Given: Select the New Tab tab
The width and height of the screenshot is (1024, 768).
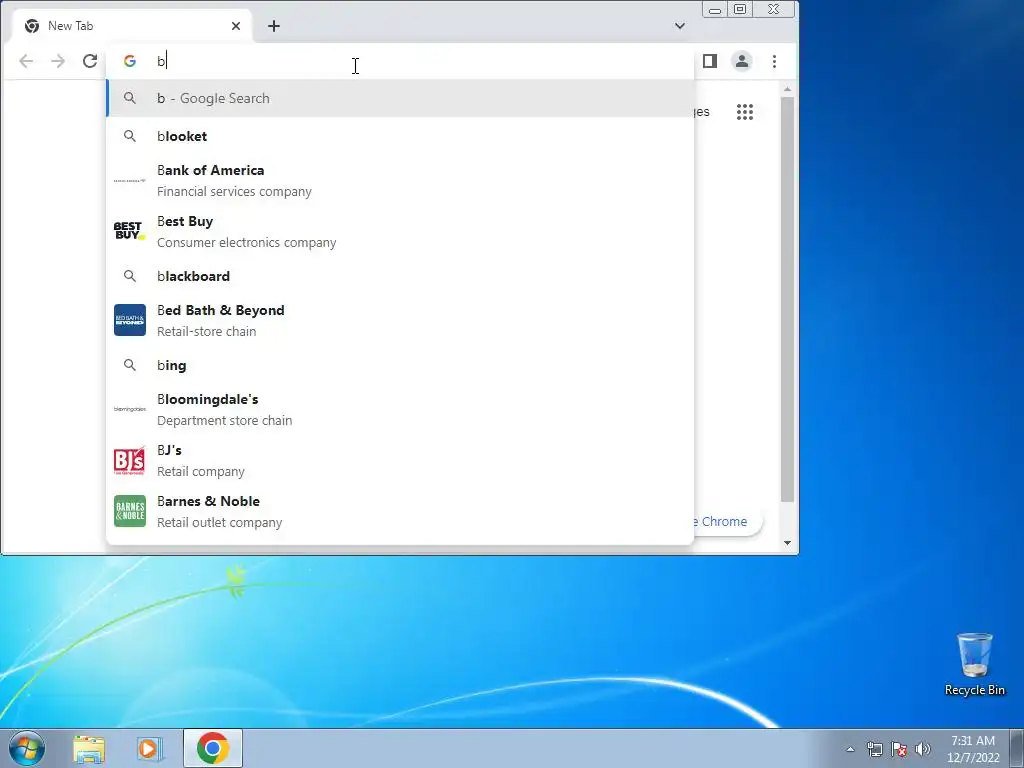Looking at the screenshot, I should 133,26.
